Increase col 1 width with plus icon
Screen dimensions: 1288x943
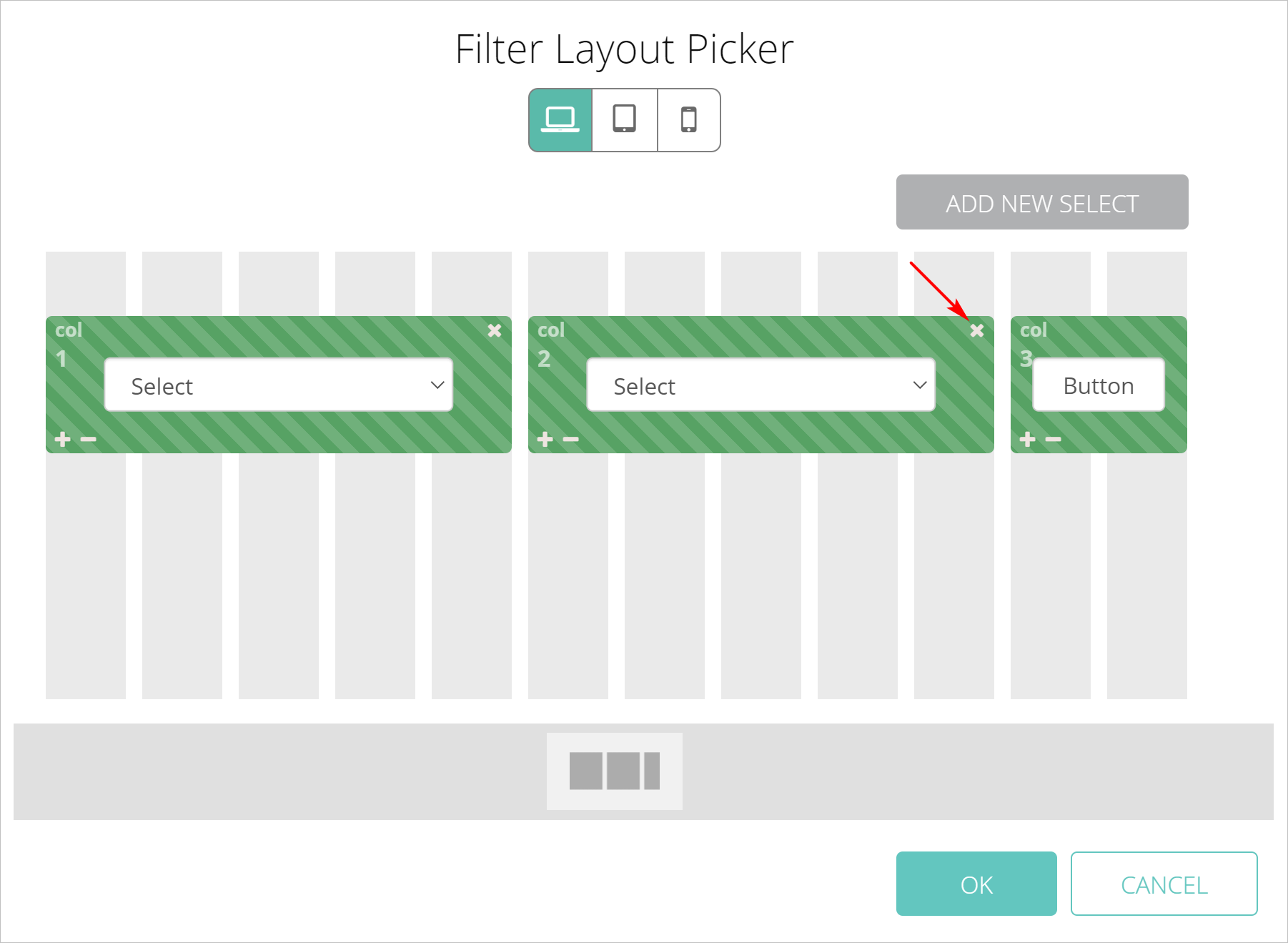[63, 439]
